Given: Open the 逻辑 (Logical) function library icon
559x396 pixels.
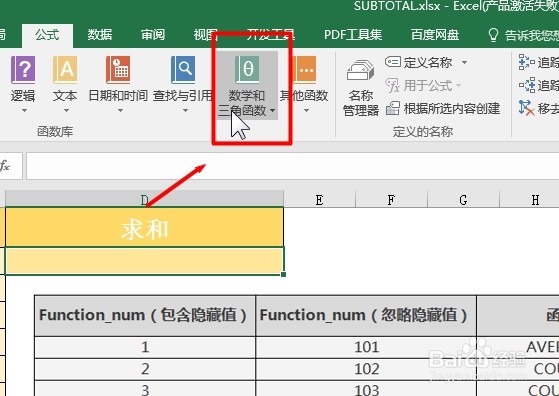Looking at the screenshot, I should coord(23,70).
